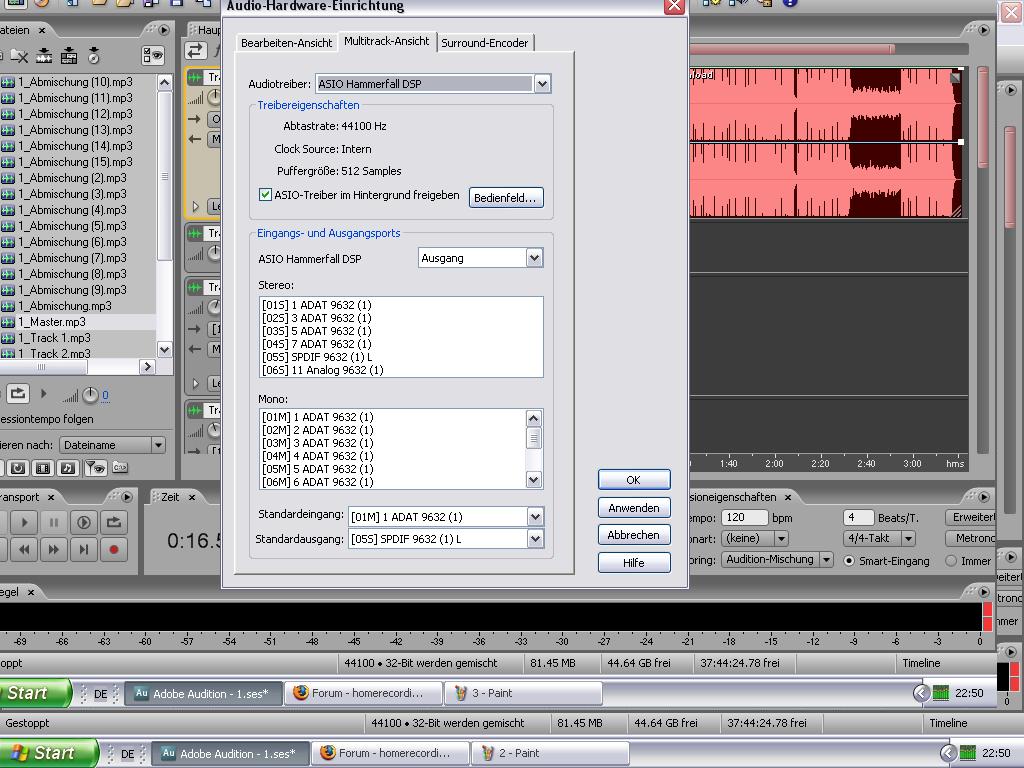1024x768 pixels.
Task: Select [06S] 11 Analog 9632 (1) in Stereo list
Action: coord(323,370)
